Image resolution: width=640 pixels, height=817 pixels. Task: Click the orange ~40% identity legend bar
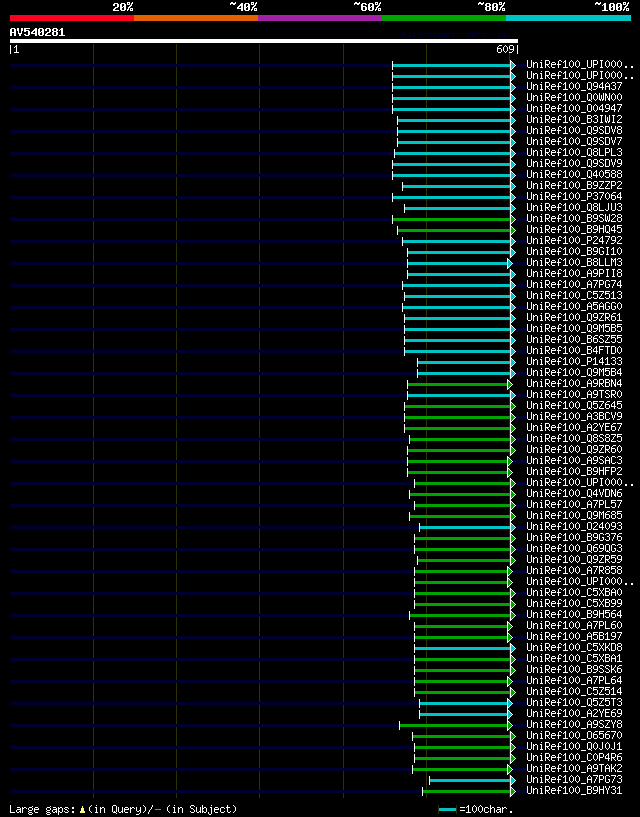click(196, 18)
